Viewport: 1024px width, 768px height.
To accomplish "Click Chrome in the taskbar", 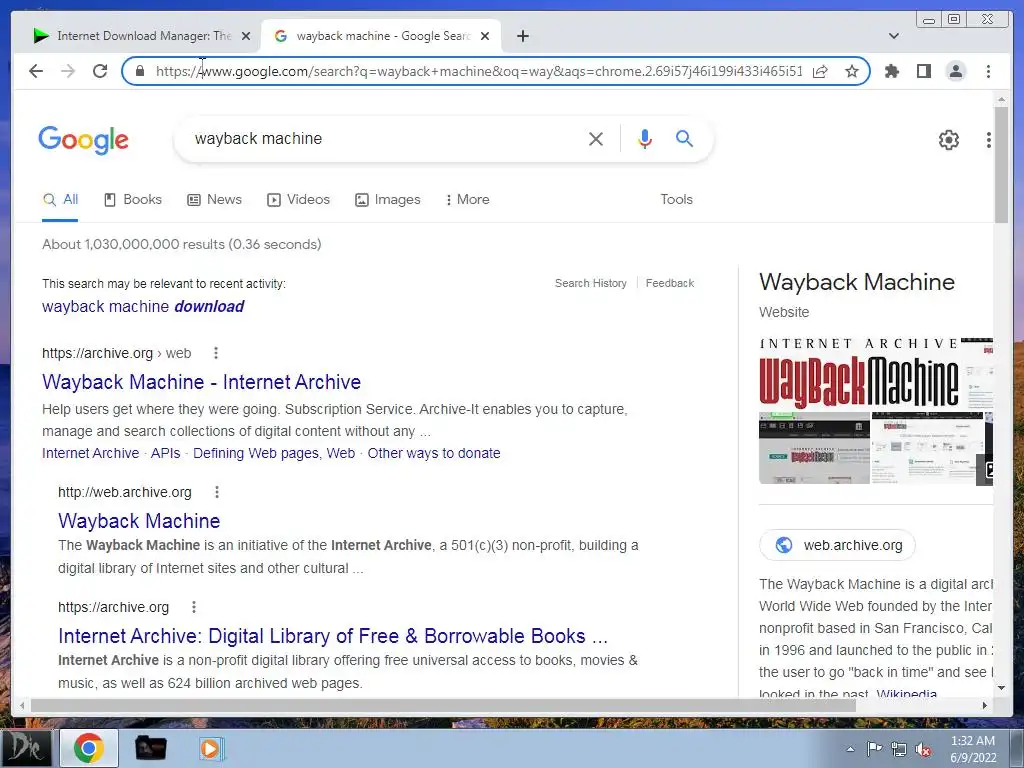I will coord(89,748).
